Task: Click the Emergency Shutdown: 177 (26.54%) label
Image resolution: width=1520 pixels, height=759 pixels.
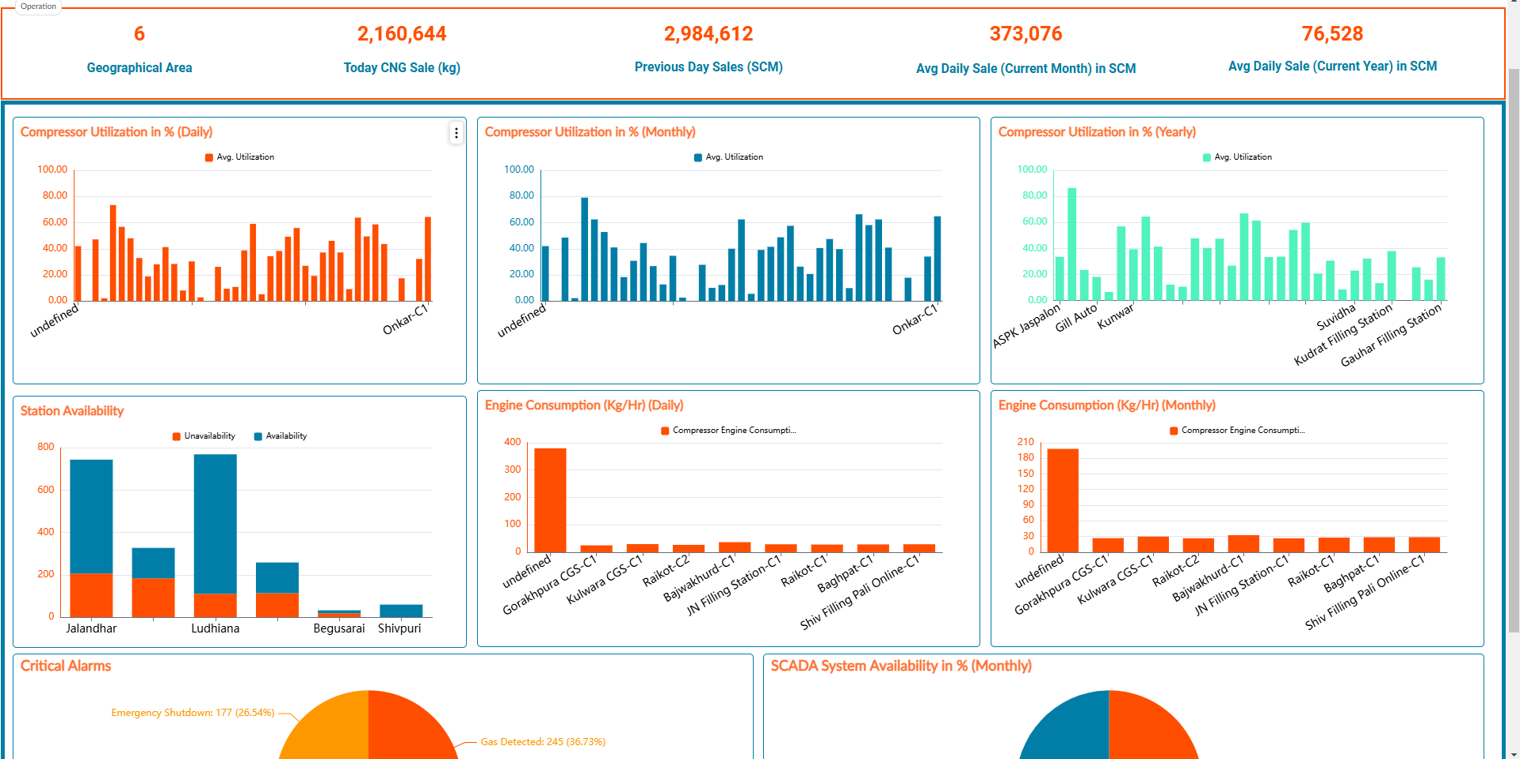Action: pos(193,713)
